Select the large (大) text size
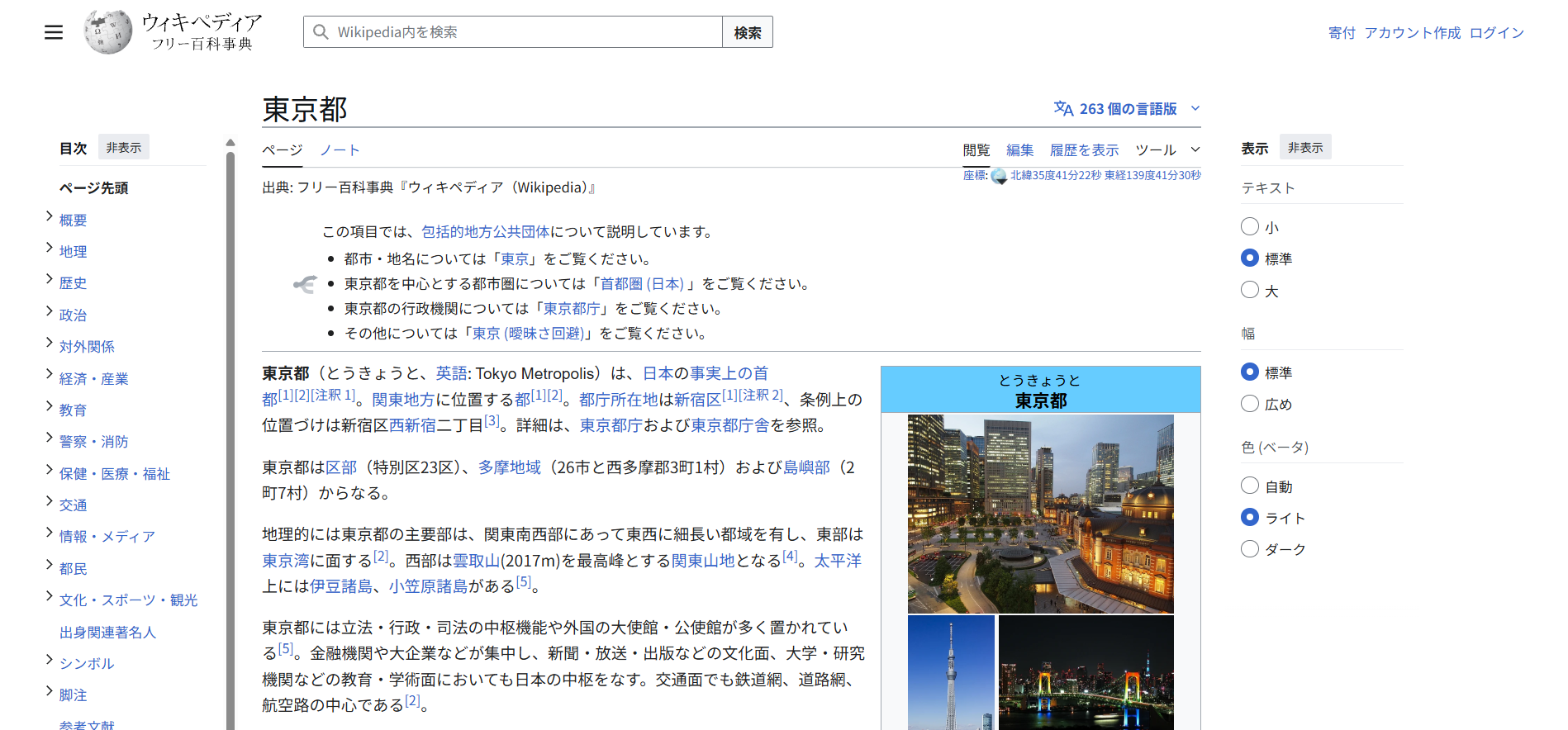This screenshot has width=1568, height=730. (x=1250, y=290)
